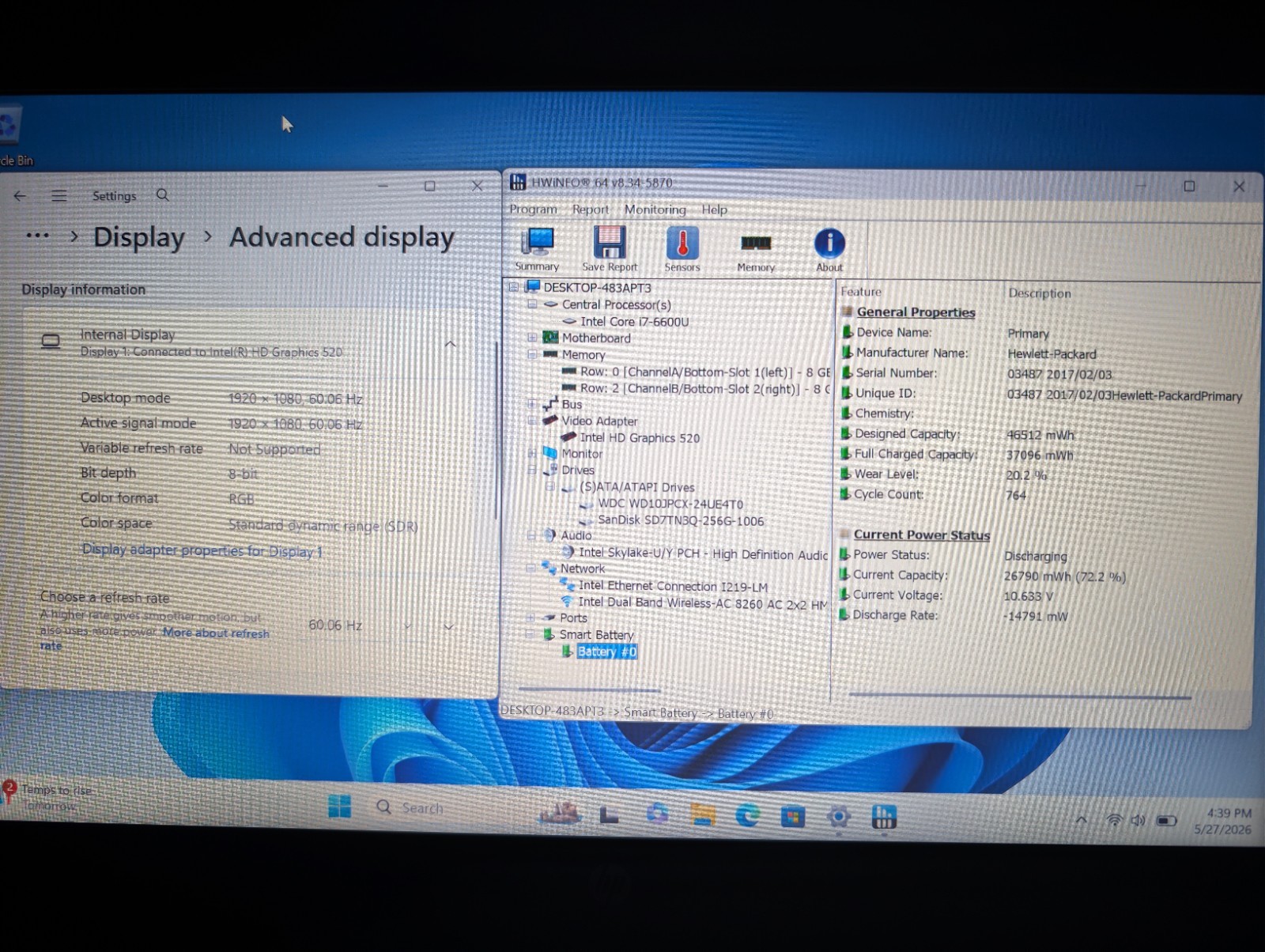
Task: Open Microsoft Edge from the taskbar
Action: [748, 815]
